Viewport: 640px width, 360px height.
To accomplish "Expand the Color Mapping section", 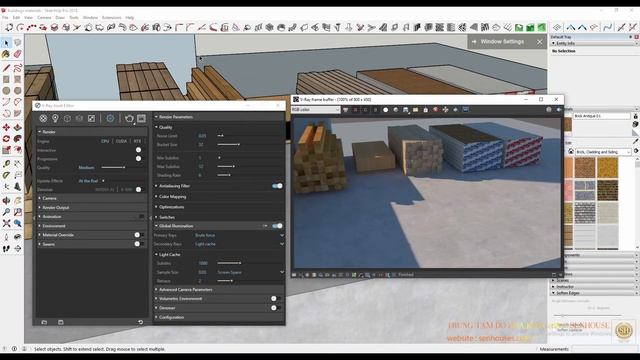I will tap(219, 197).
